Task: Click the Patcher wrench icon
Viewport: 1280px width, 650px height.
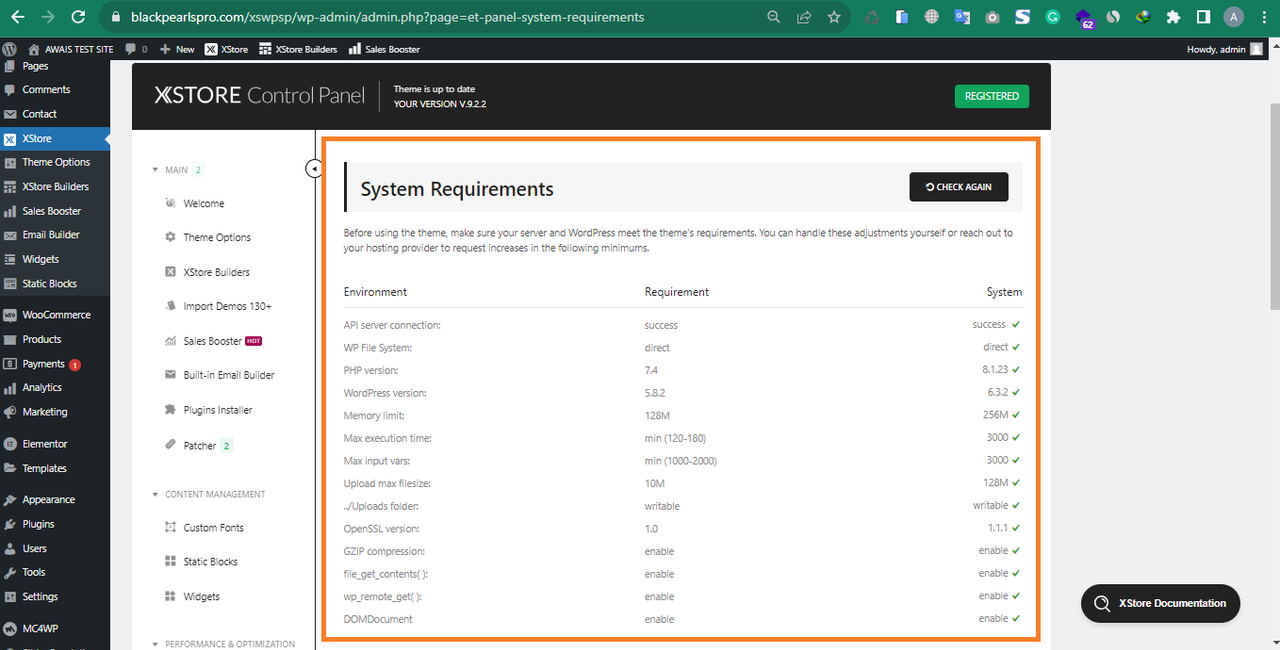Action: click(170, 445)
